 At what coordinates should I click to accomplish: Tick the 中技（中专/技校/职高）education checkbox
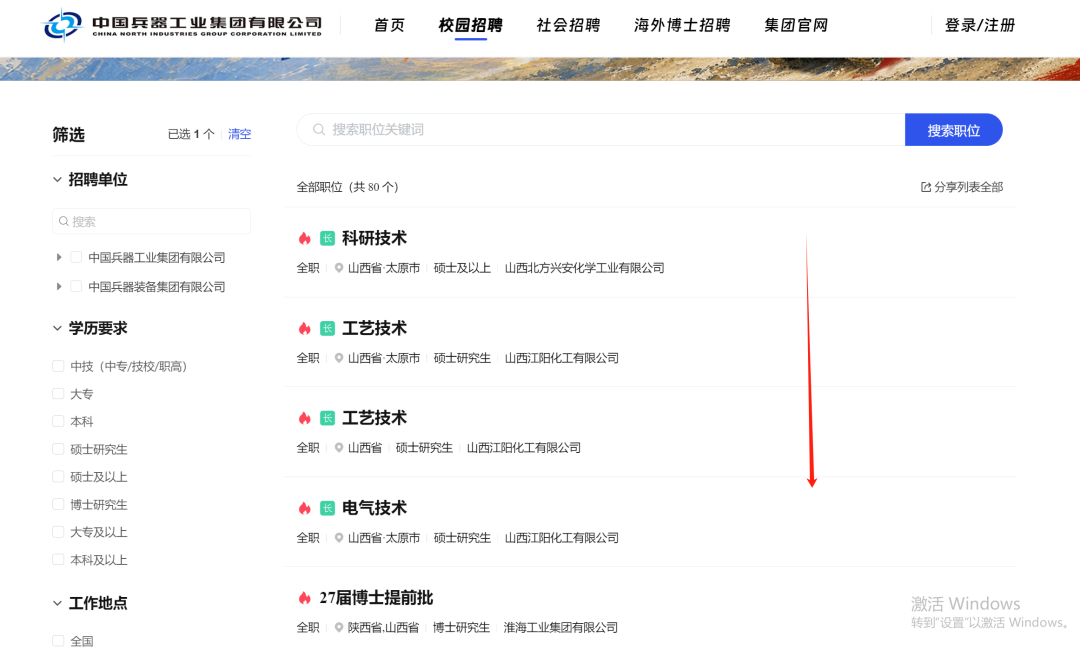point(58,366)
